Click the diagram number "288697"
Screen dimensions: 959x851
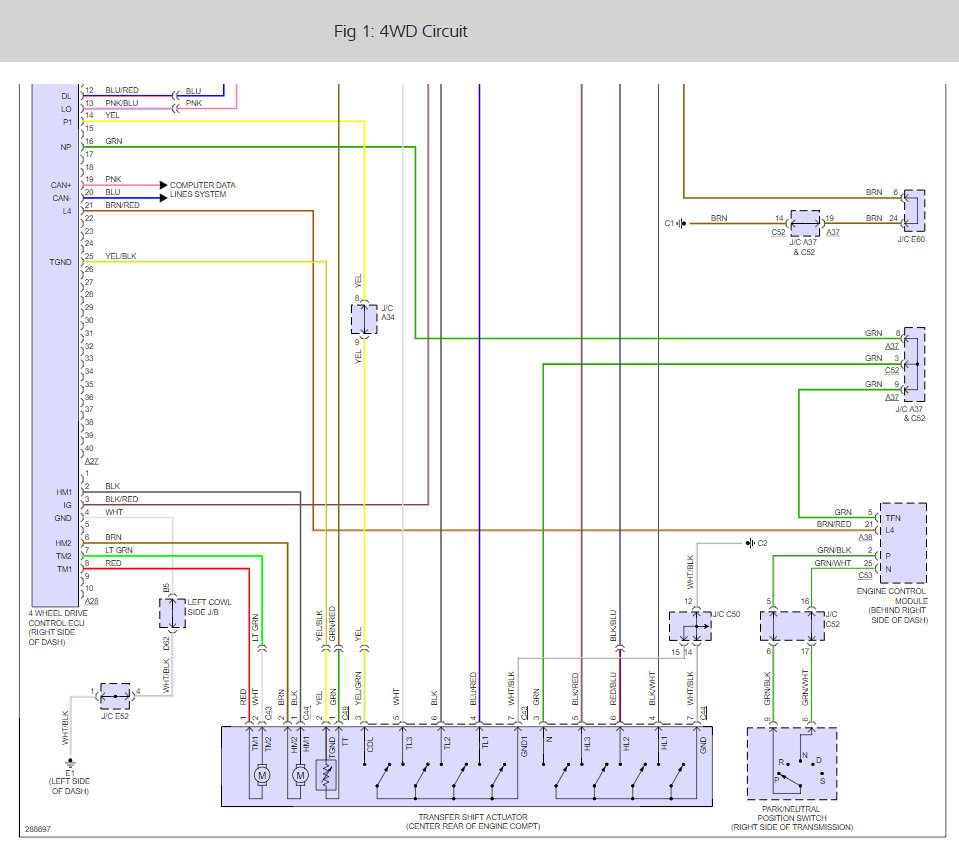point(37,829)
